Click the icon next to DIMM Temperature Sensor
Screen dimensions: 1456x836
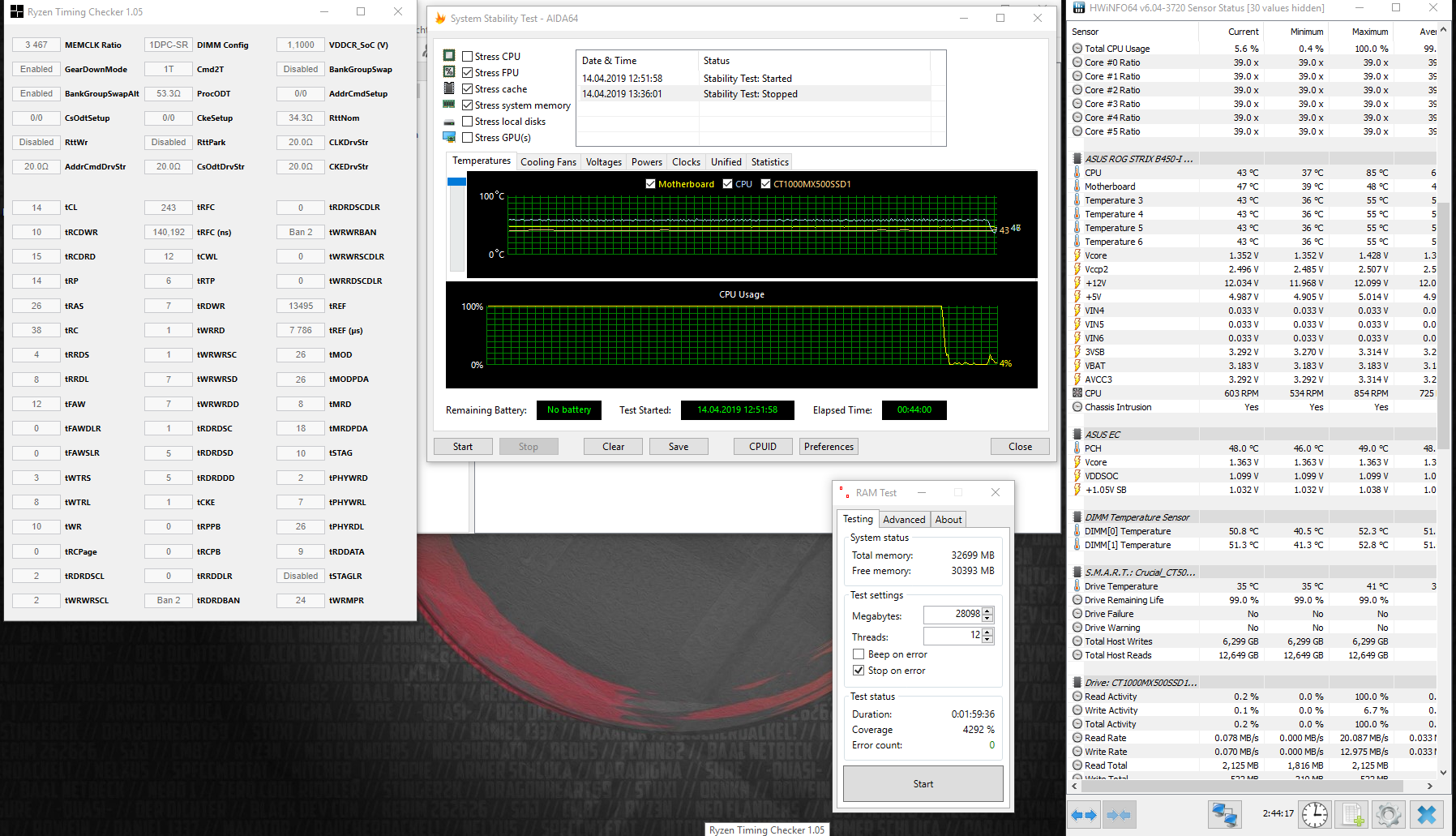1077,517
